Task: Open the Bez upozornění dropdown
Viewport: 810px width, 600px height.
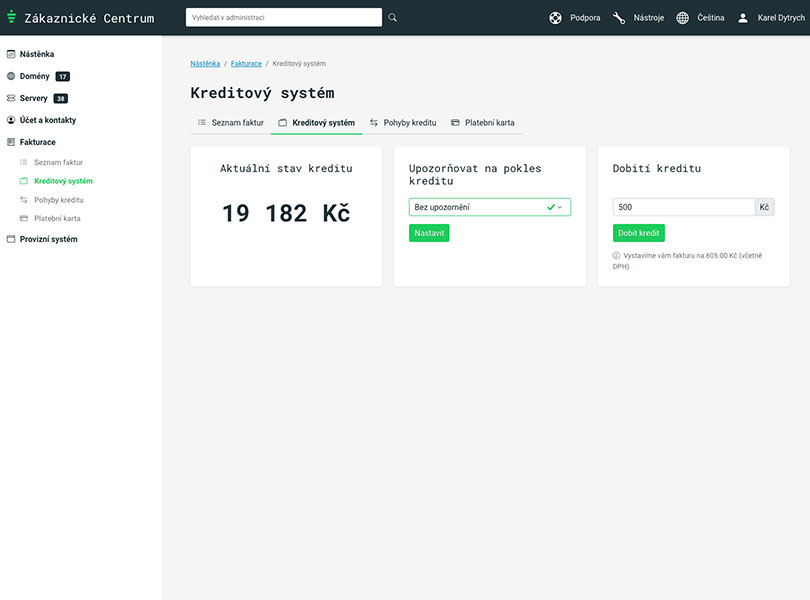Action: coord(490,207)
